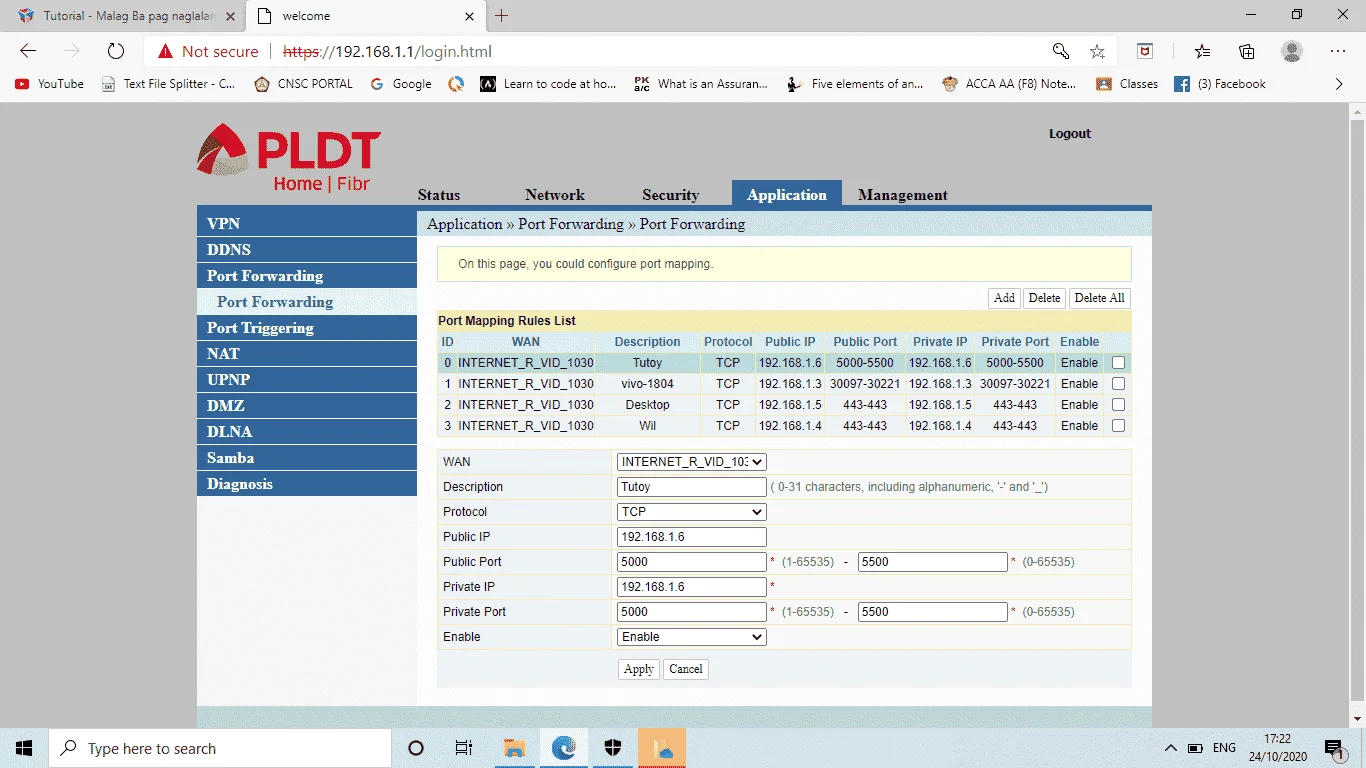Open the CNSC PORTAL bookmark
Image resolution: width=1366 pixels, height=768 pixels.
pyautogui.click(x=304, y=84)
